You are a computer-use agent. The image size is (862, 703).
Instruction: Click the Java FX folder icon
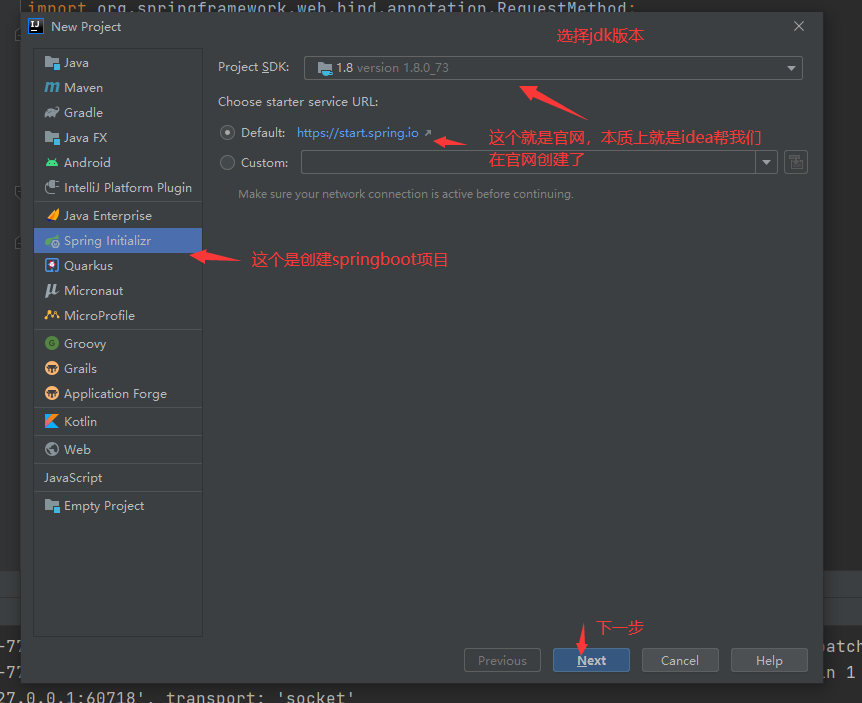click(x=52, y=137)
